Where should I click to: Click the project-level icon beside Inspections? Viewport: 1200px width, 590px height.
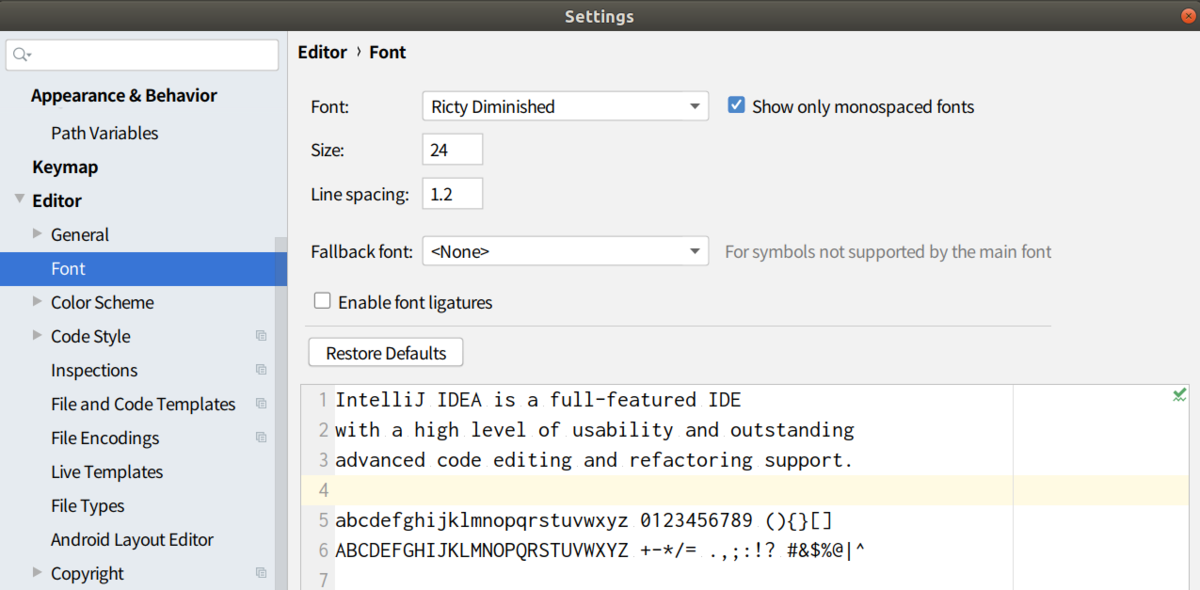pyautogui.click(x=261, y=370)
